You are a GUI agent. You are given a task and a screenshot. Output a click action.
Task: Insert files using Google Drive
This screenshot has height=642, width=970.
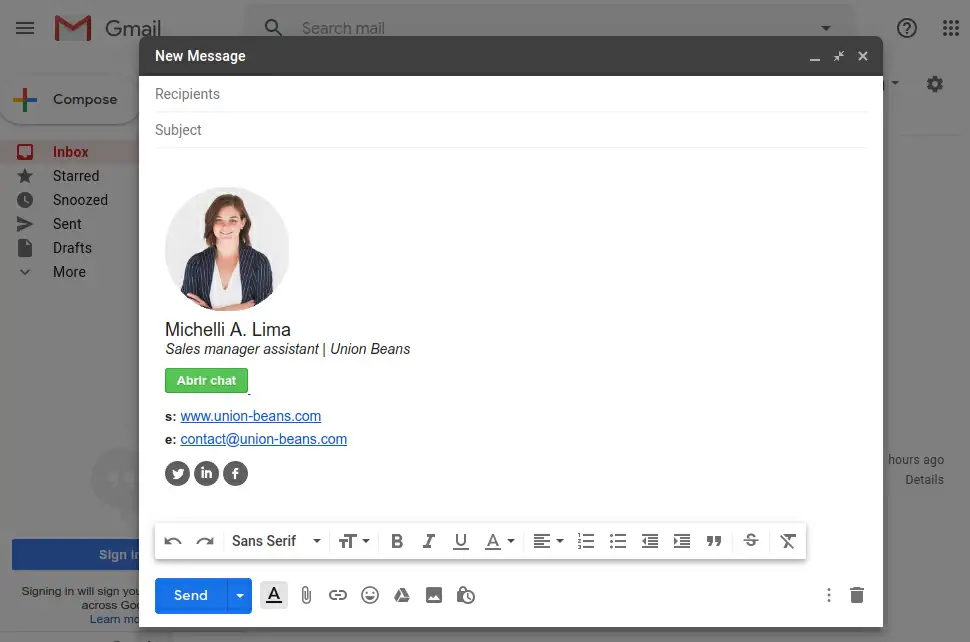pos(402,595)
